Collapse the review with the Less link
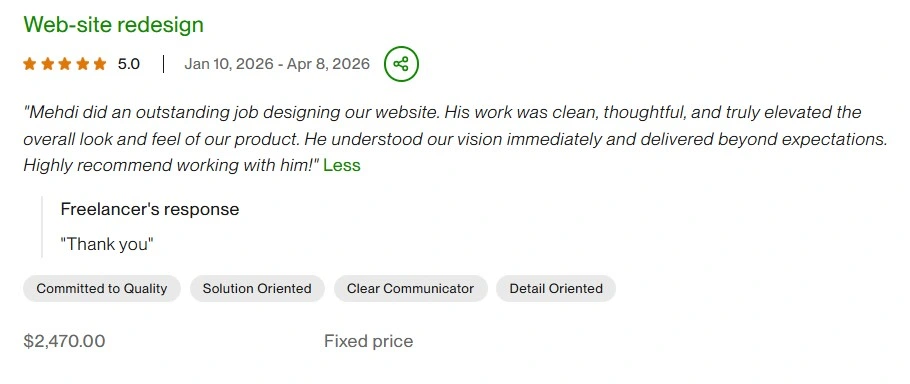 click(x=342, y=165)
